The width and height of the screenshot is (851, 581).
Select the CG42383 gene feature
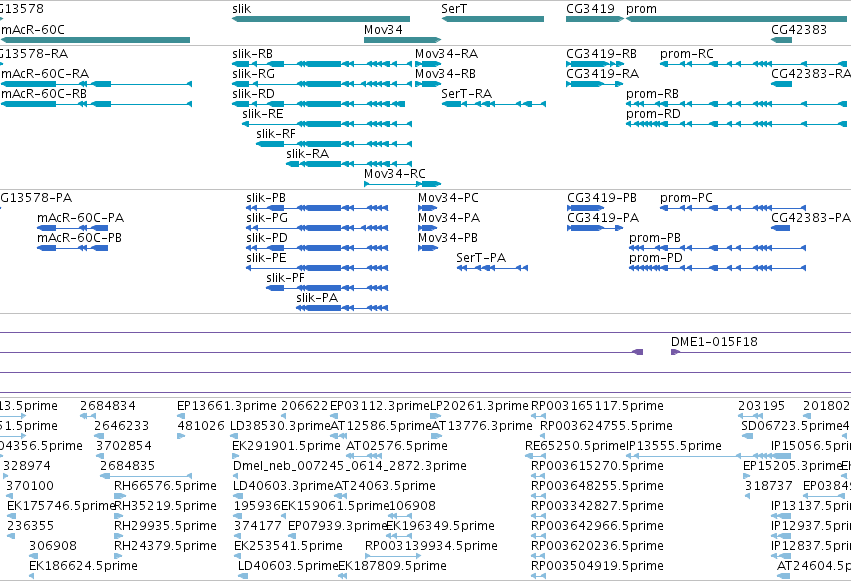click(x=782, y=40)
